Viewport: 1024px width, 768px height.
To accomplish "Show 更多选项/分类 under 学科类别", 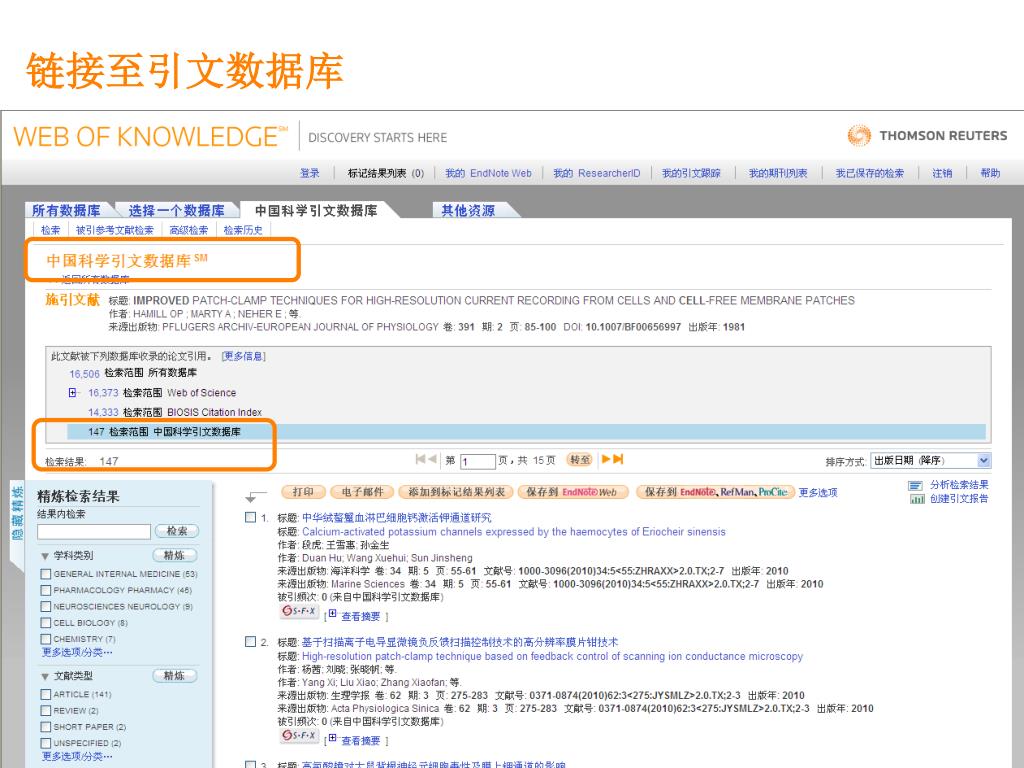I will (x=77, y=652).
